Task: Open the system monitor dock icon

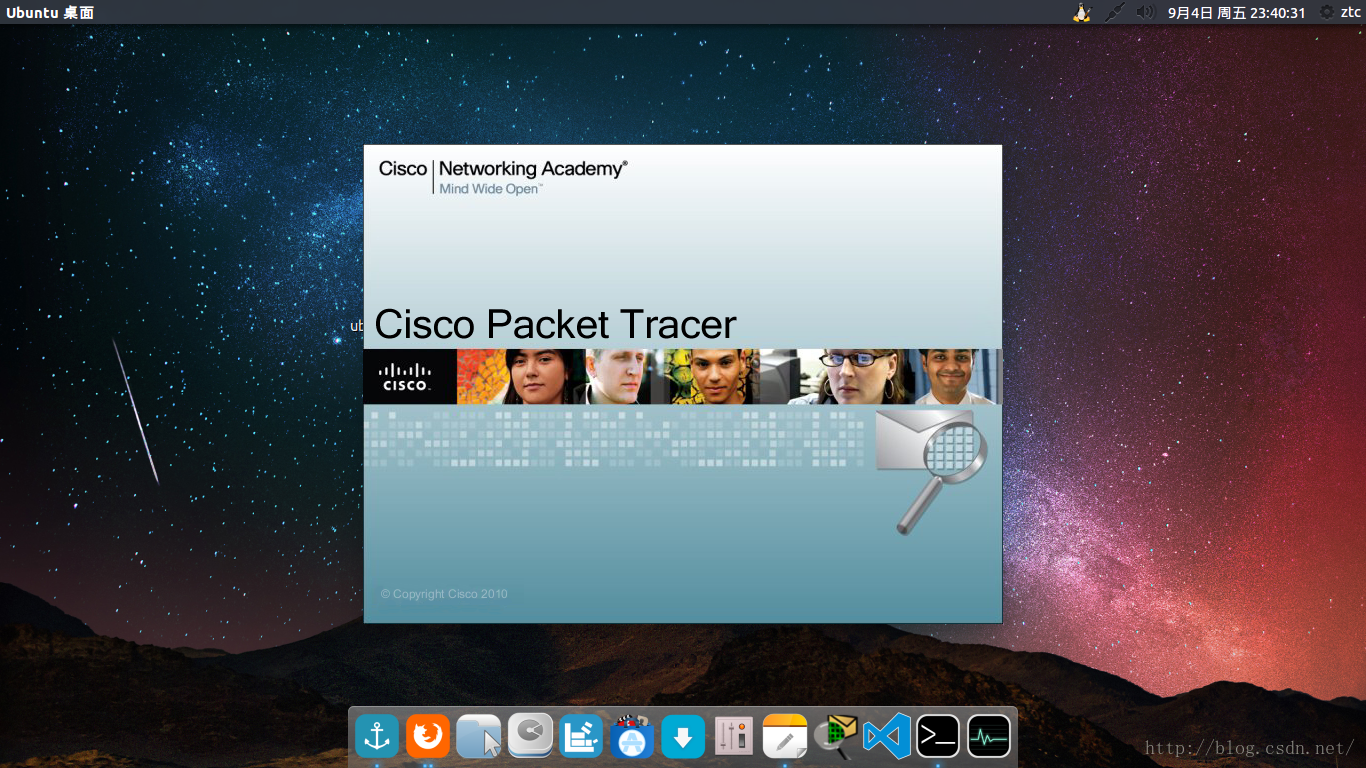Action: (x=989, y=737)
